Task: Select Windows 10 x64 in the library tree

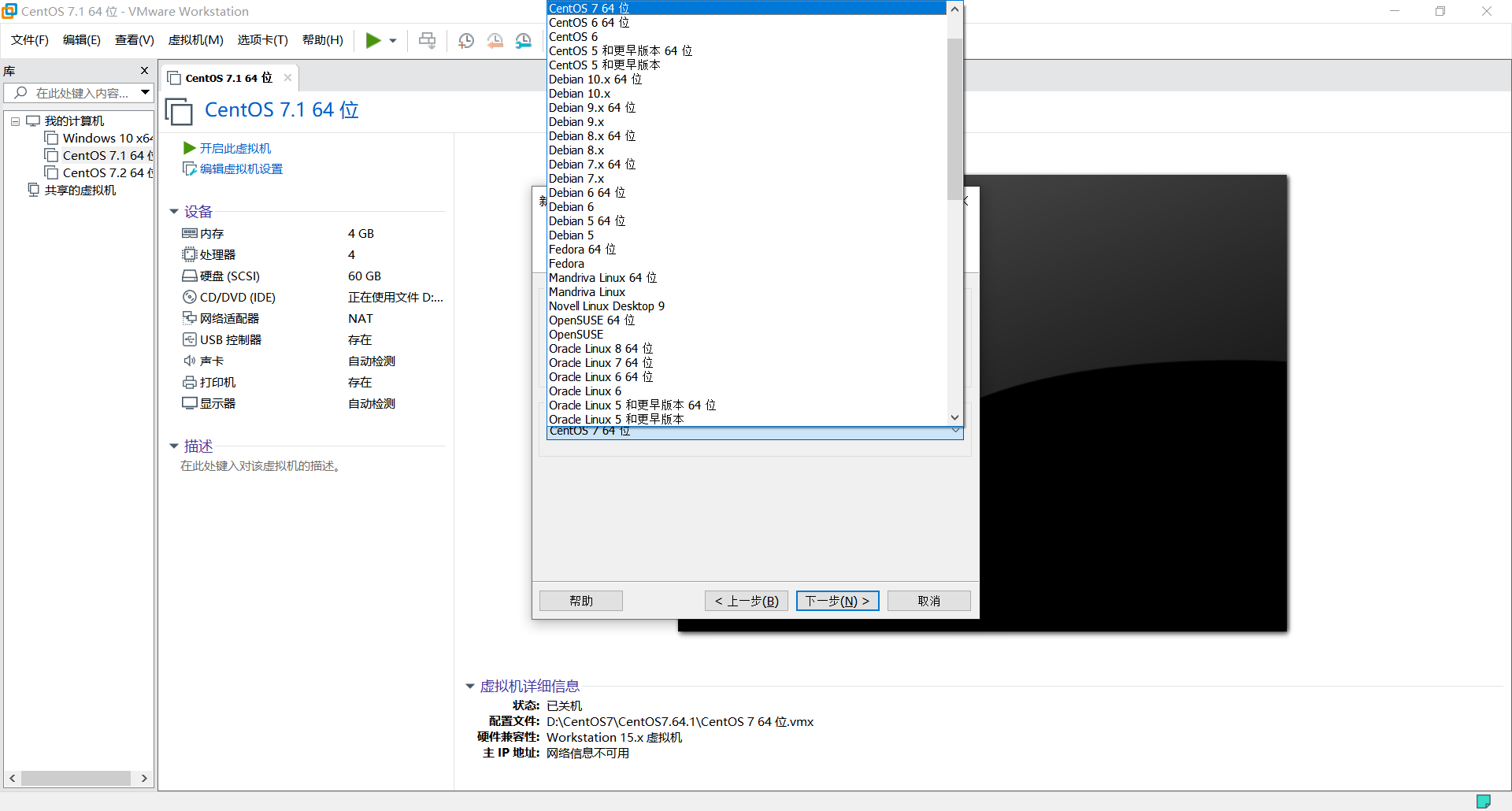Action: (x=107, y=139)
